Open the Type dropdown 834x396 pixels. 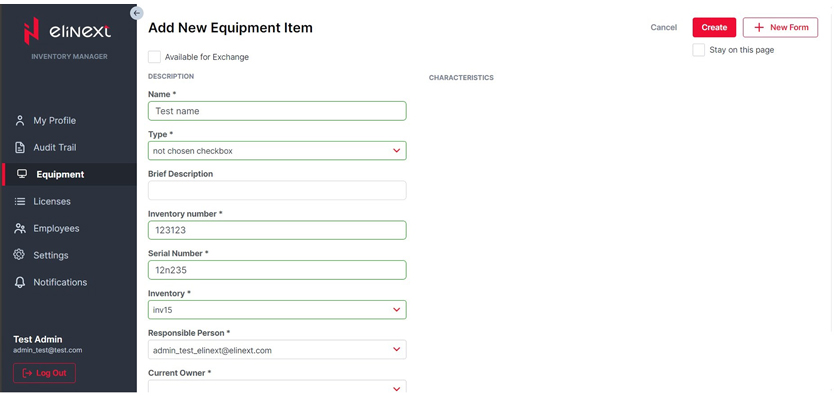277,151
